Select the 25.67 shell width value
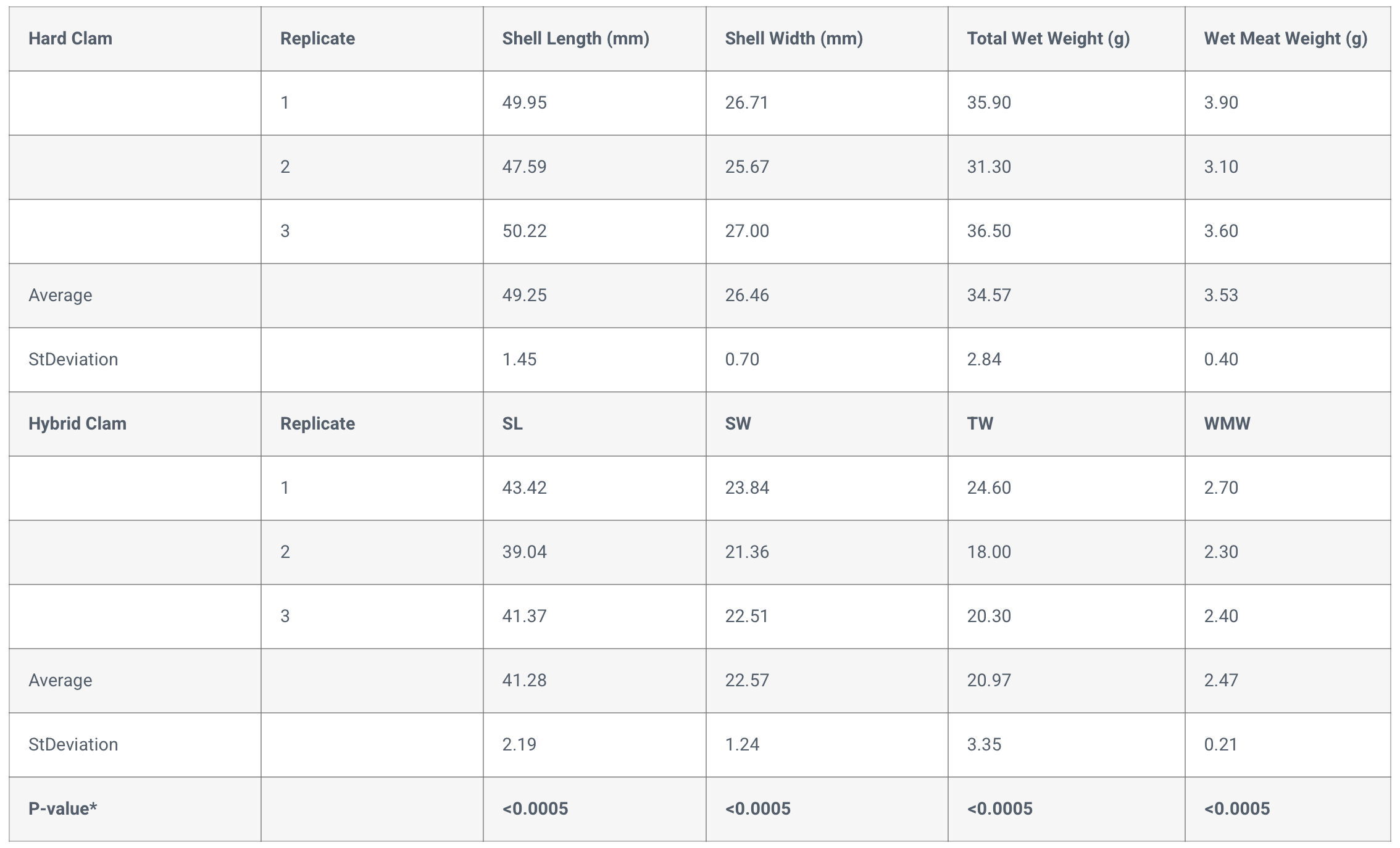Viewport: 1400px width, 848px height. [747, 167]
